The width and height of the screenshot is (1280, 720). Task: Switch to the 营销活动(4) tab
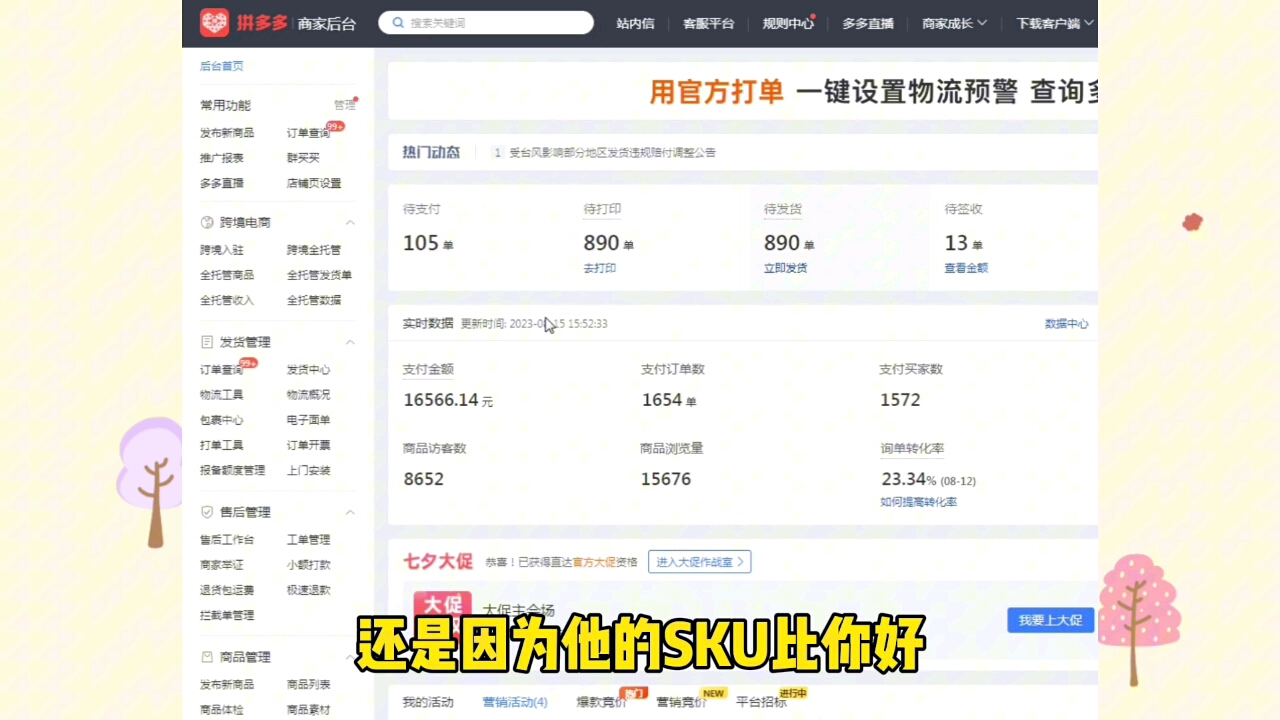[x=515, y=702]
